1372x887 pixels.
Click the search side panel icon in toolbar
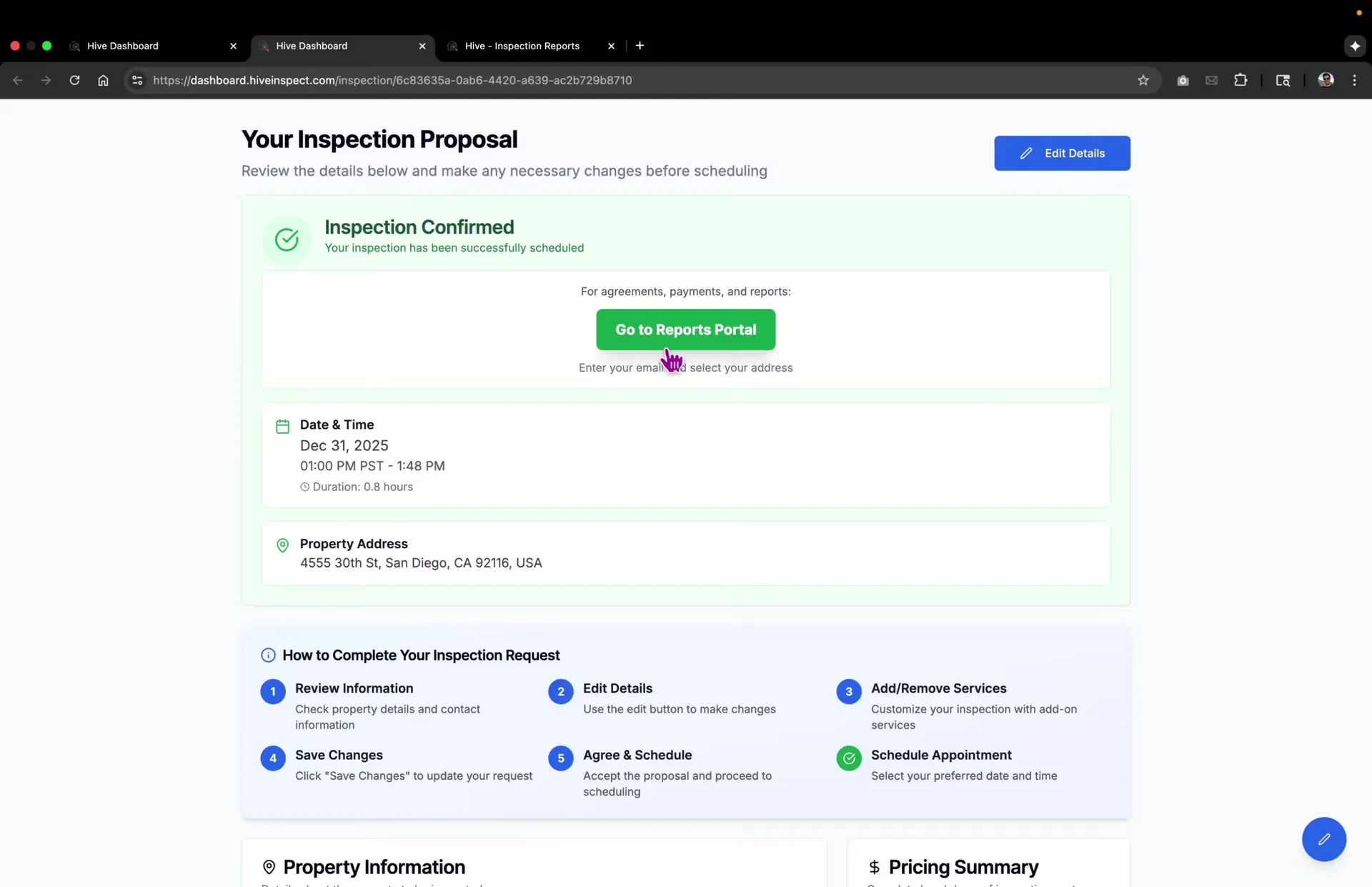point(1283,80)
